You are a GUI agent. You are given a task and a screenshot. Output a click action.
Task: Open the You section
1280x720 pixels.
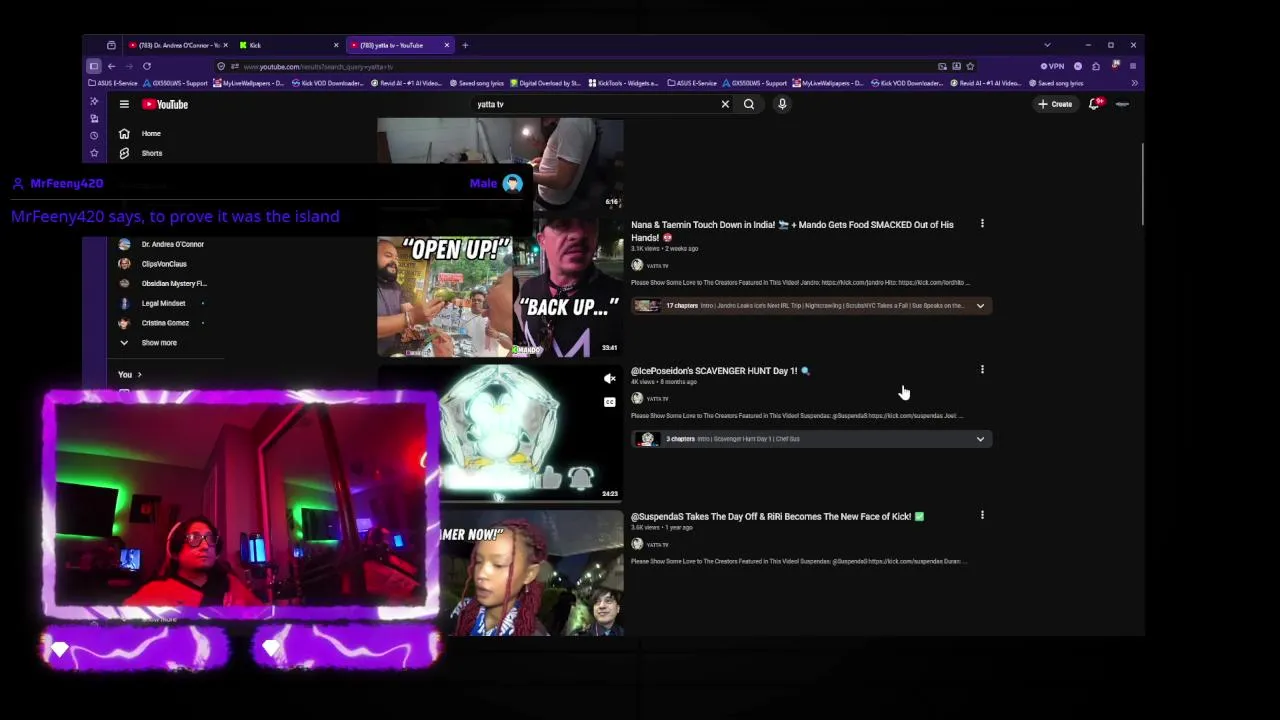129,374
